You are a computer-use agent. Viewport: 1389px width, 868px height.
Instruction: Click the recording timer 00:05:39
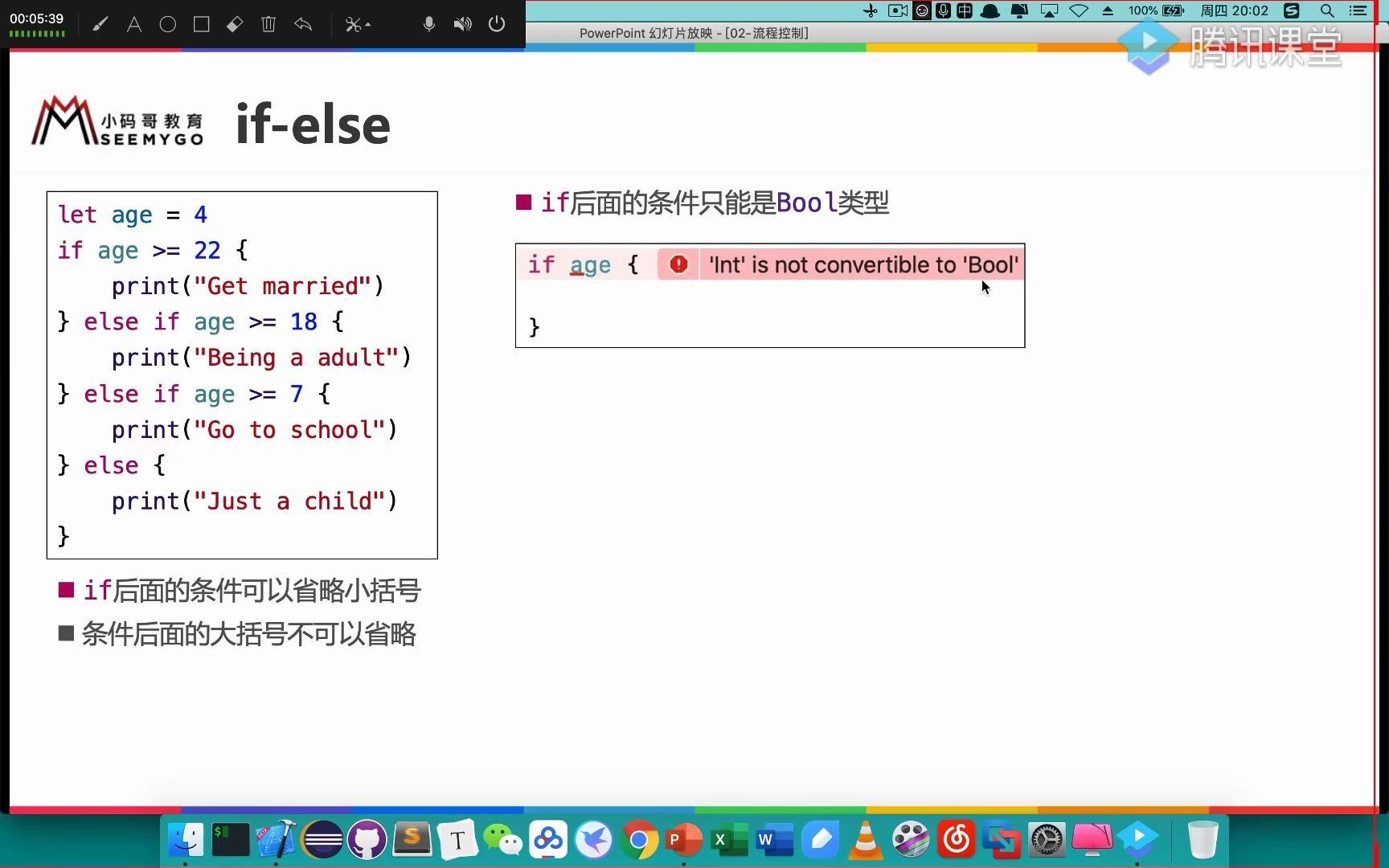coord(36,18)
